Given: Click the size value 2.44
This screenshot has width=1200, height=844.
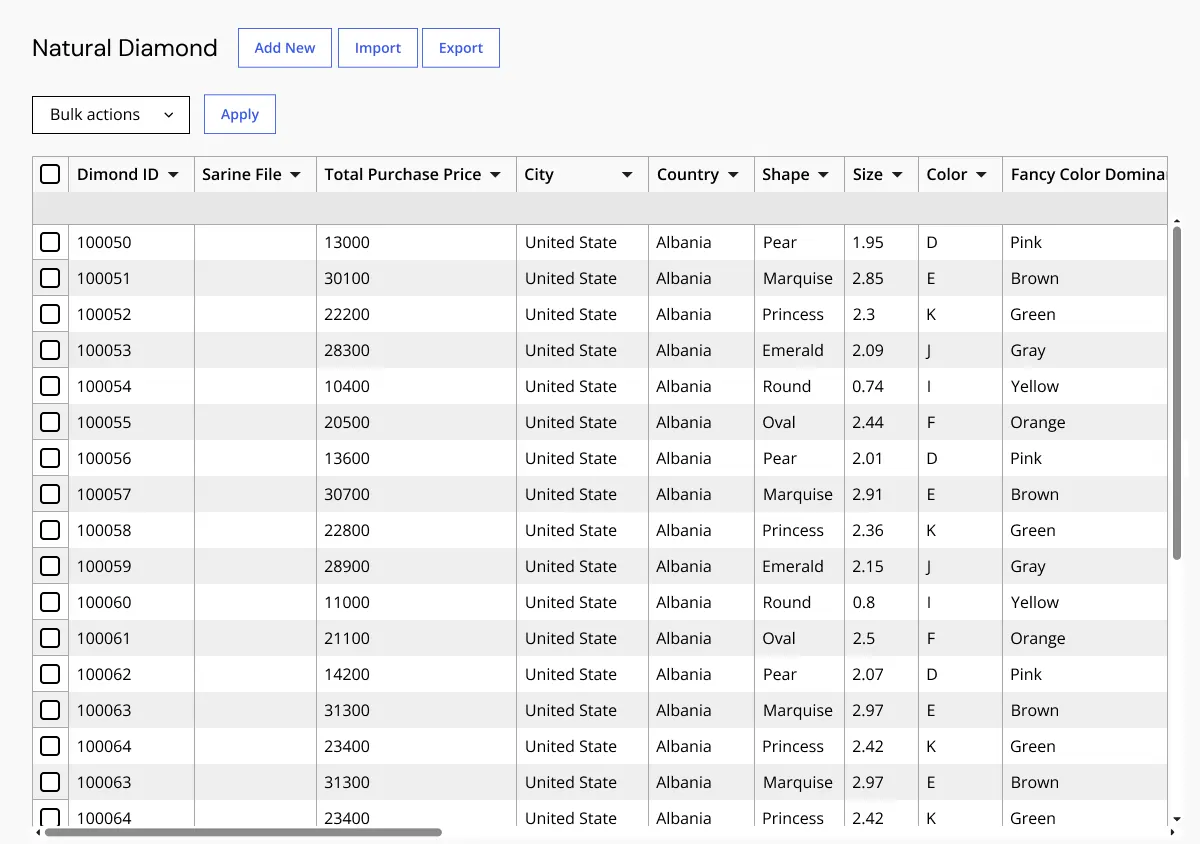Looking at the screenshot, I should (868, 422).
